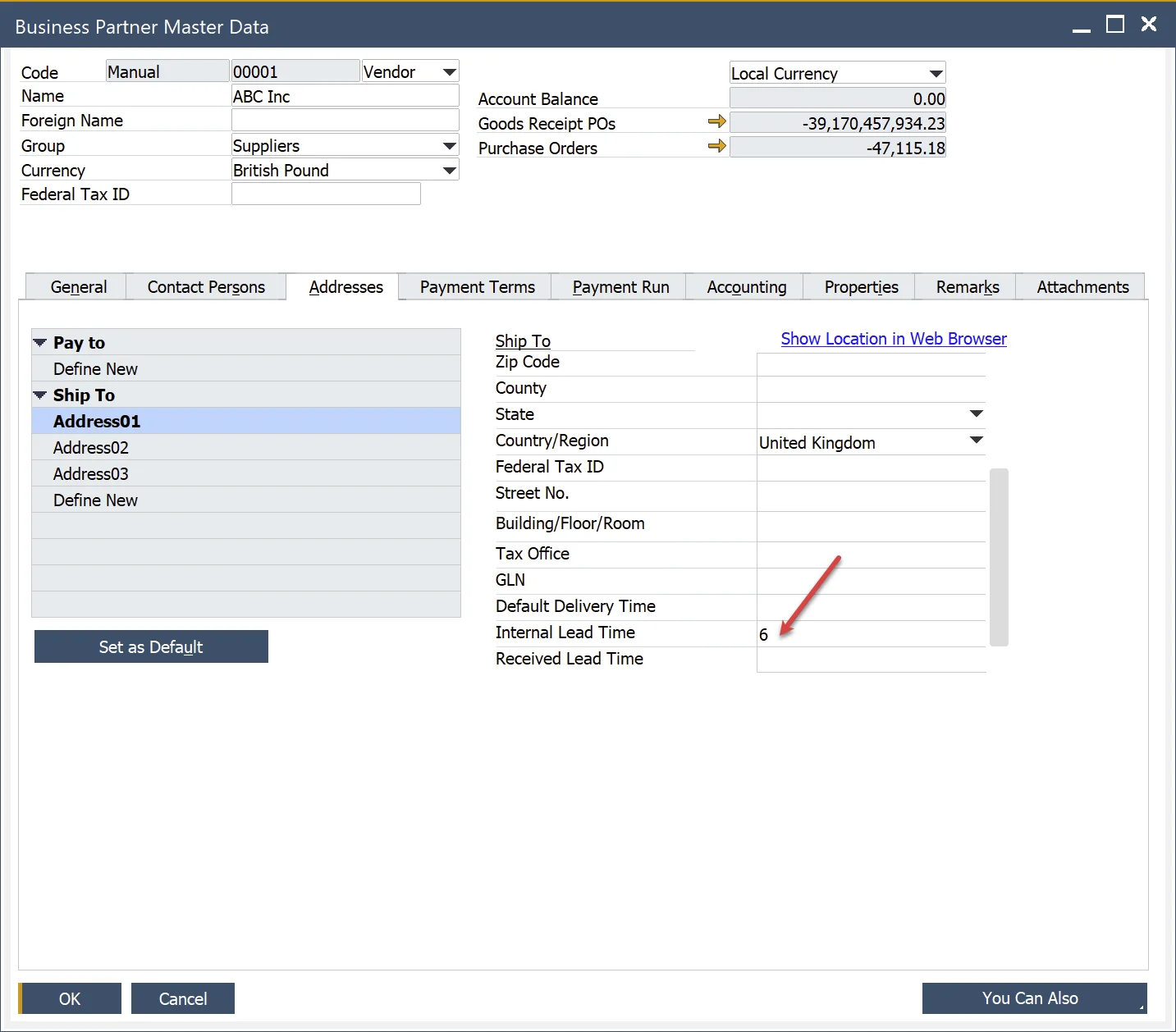Follow Show Location in Web Browser link
The width and height of the screenshot is (1176, 1032).
(893, 339)
